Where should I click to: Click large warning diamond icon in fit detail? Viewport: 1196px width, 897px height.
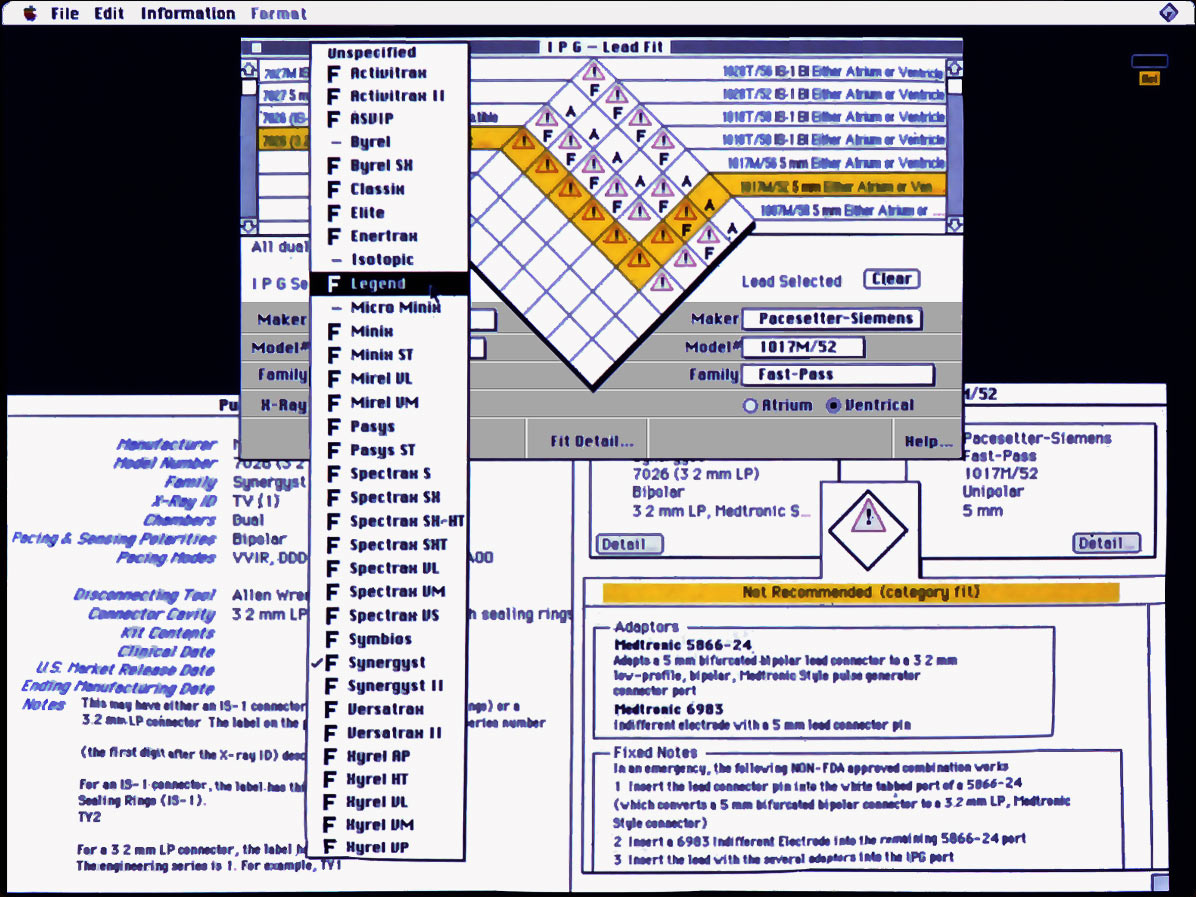868,528
